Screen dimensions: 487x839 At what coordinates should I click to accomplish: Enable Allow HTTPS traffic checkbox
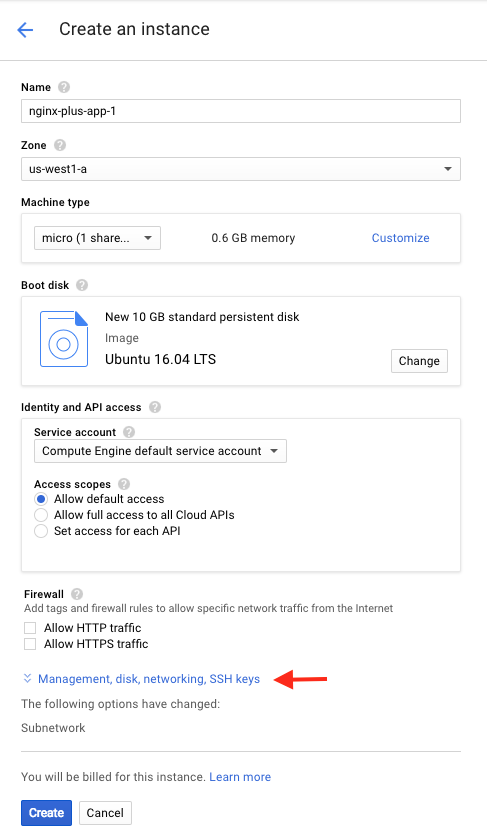tap(30, 644)
